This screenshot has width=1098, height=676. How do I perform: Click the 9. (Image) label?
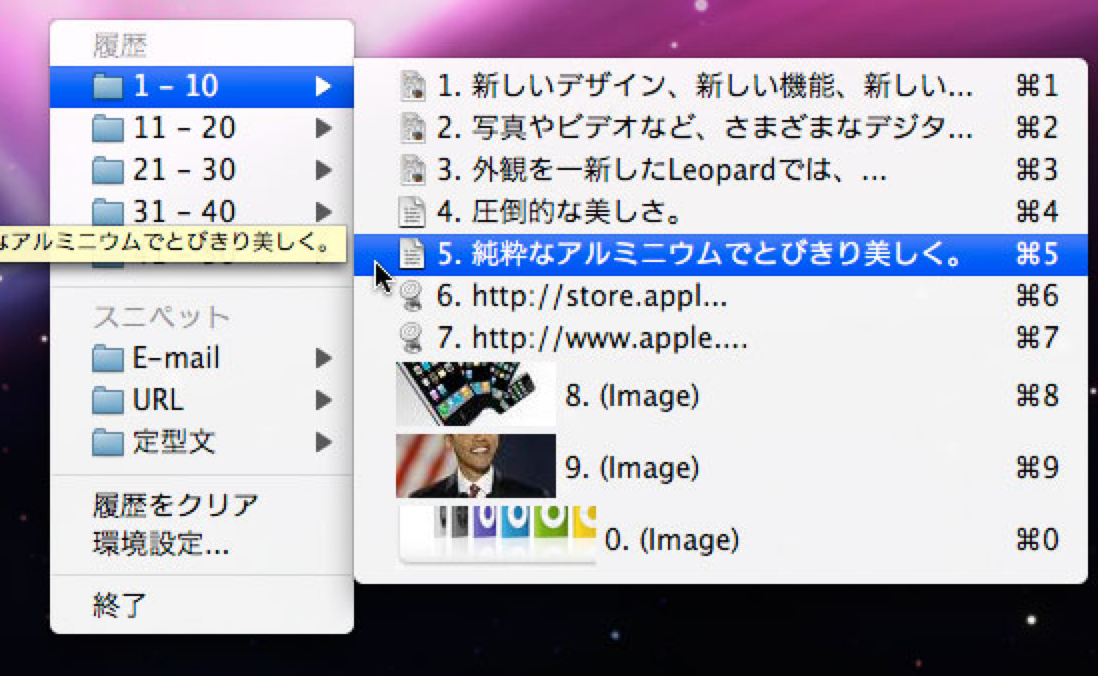(632, 467)
